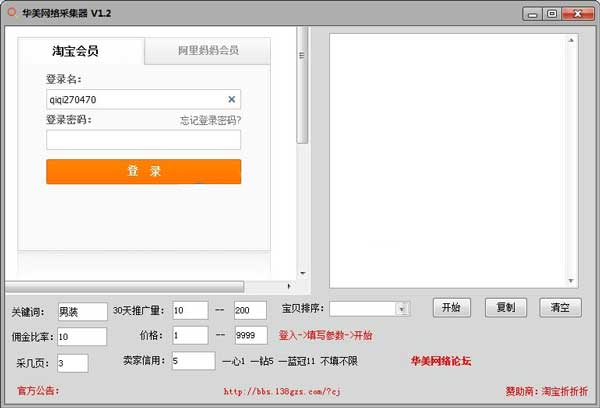Click the 登录密码 password field
The height and width of the screenshot is (408, 600).
(x=143, y=140)
